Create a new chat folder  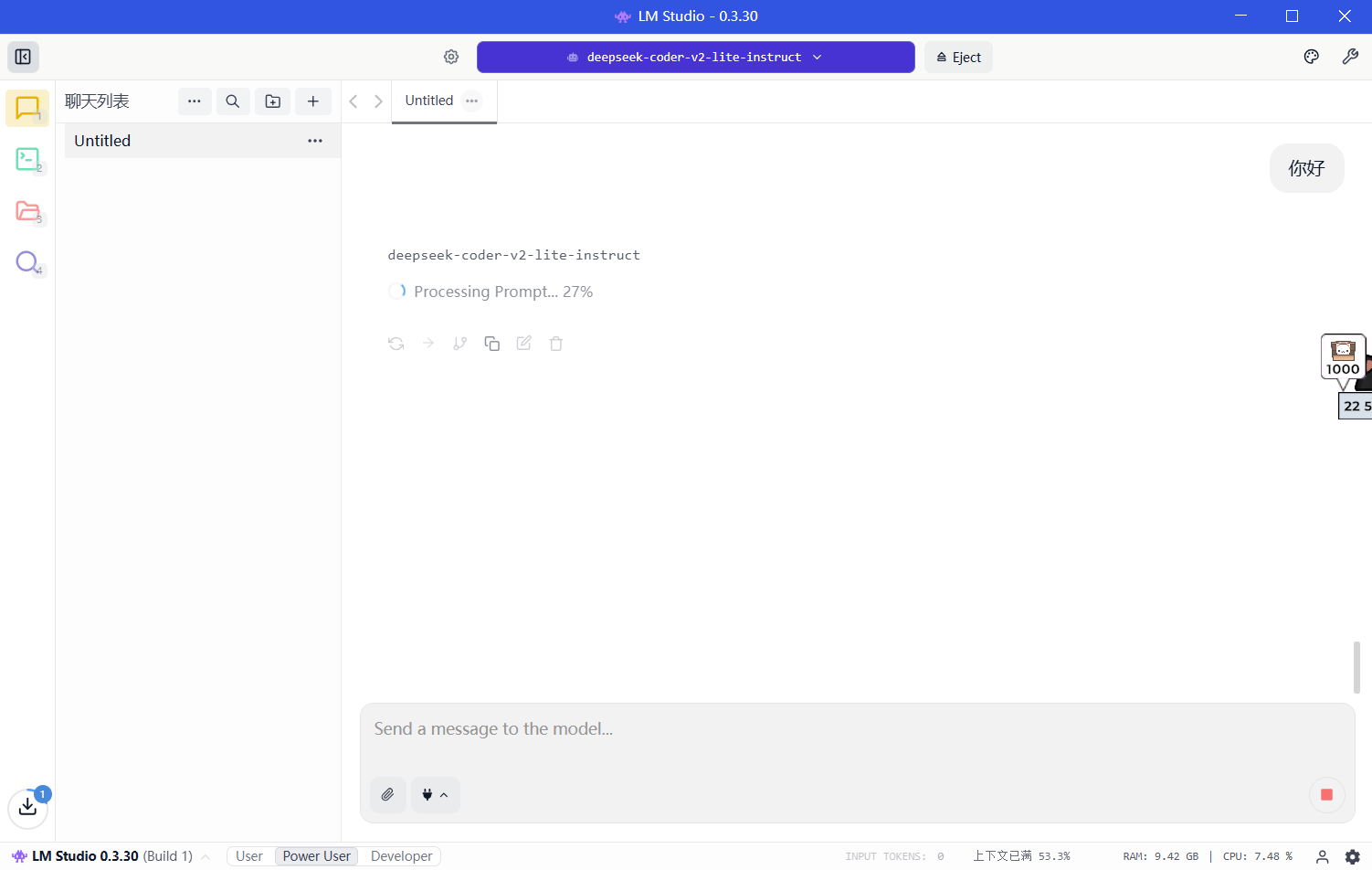[x=272, y=101]
